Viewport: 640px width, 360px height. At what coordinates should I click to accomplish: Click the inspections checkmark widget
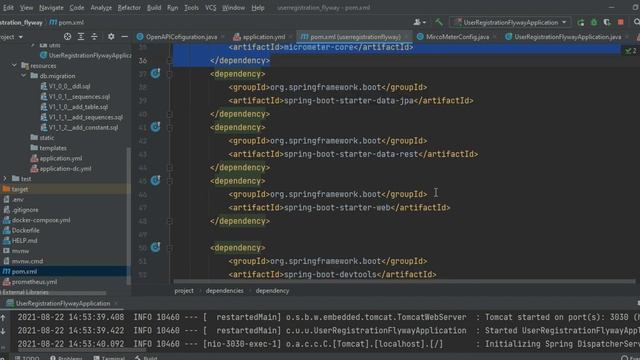coord(631,51)
